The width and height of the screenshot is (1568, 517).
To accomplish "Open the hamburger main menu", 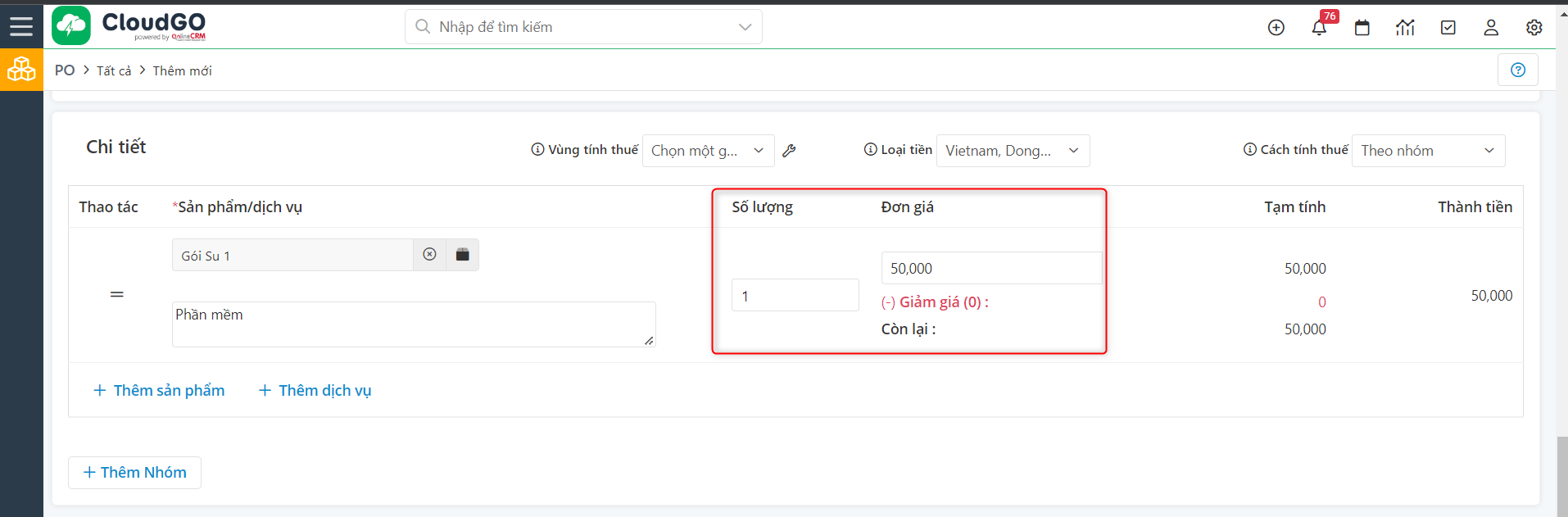I will [x=21, y=26].
